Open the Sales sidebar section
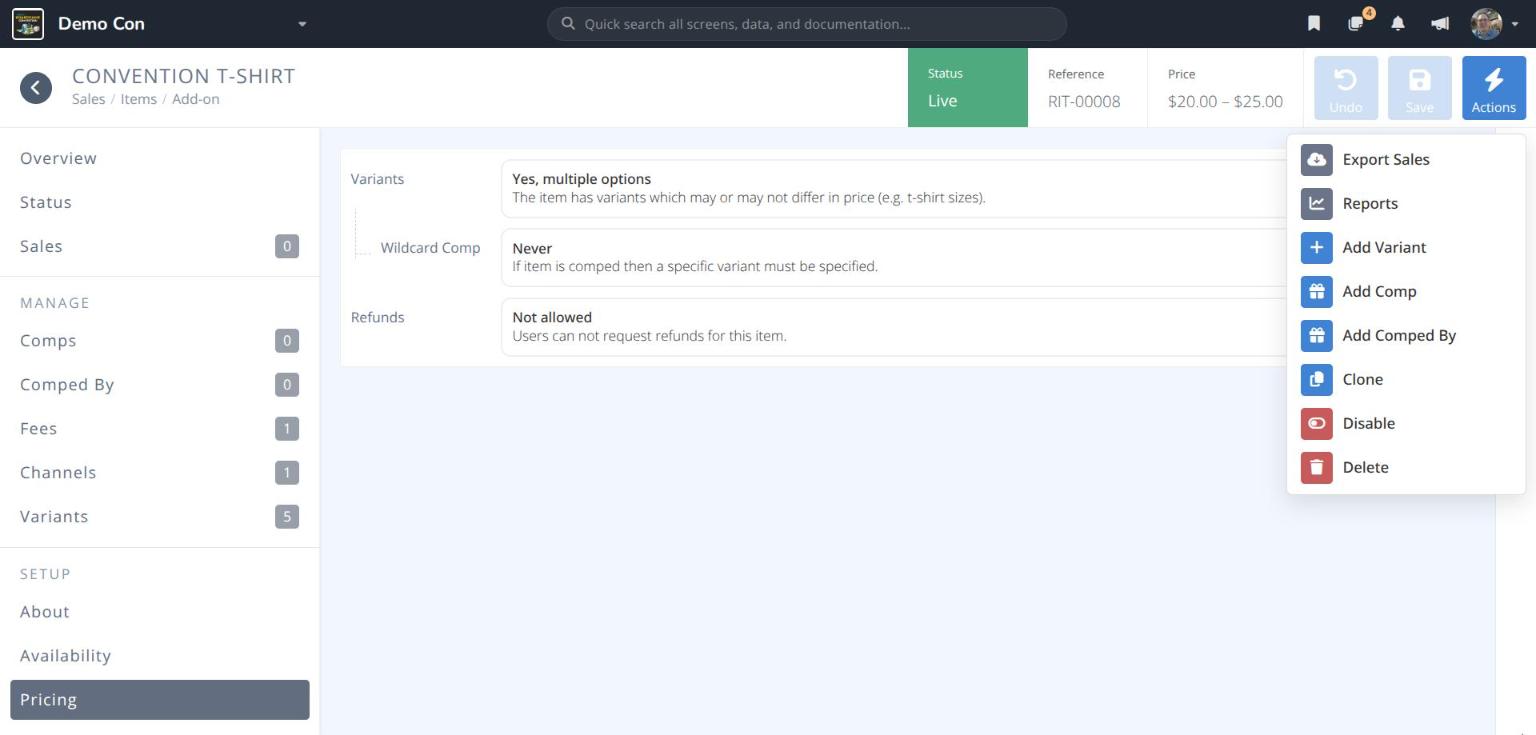Viewport: 1536px width, 735px height. [160, 246]
